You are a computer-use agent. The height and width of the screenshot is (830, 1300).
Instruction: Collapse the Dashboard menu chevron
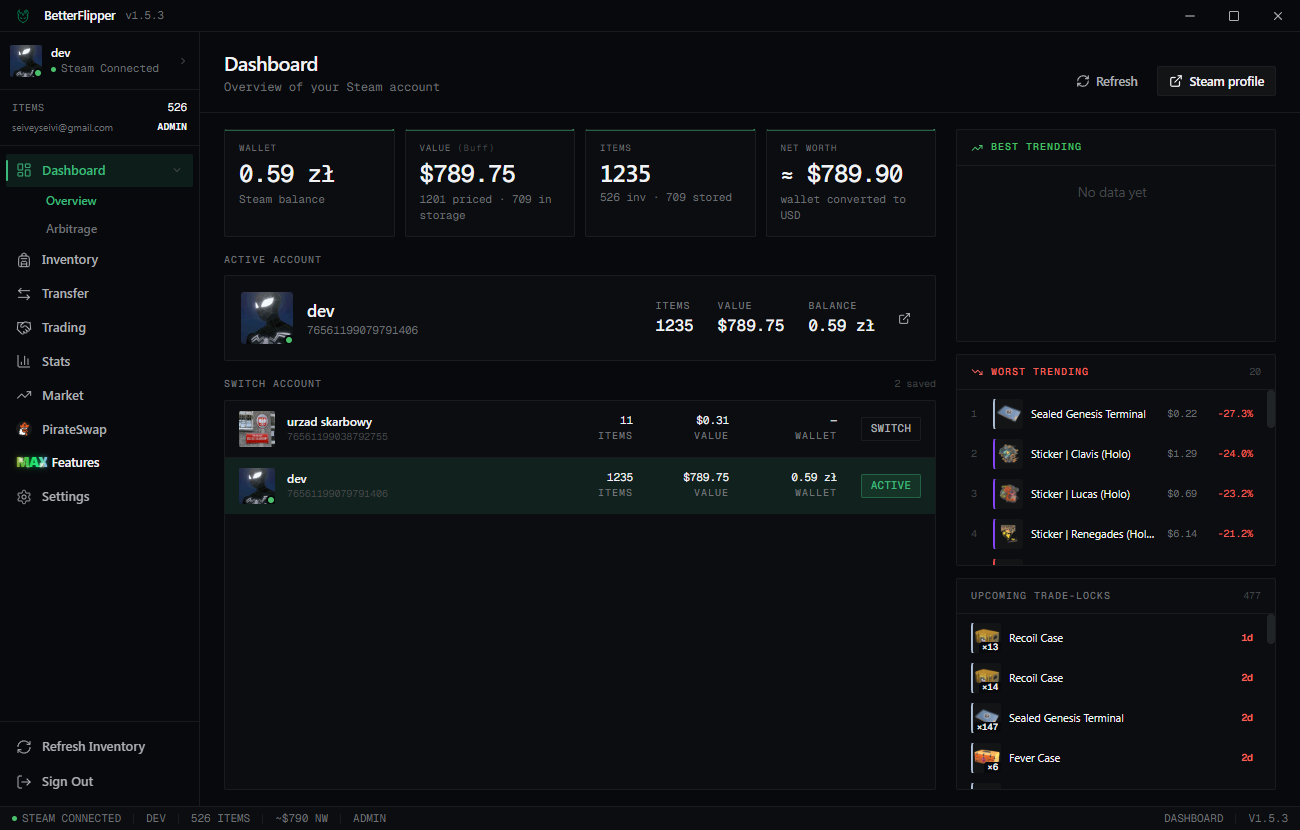(178, 170)
